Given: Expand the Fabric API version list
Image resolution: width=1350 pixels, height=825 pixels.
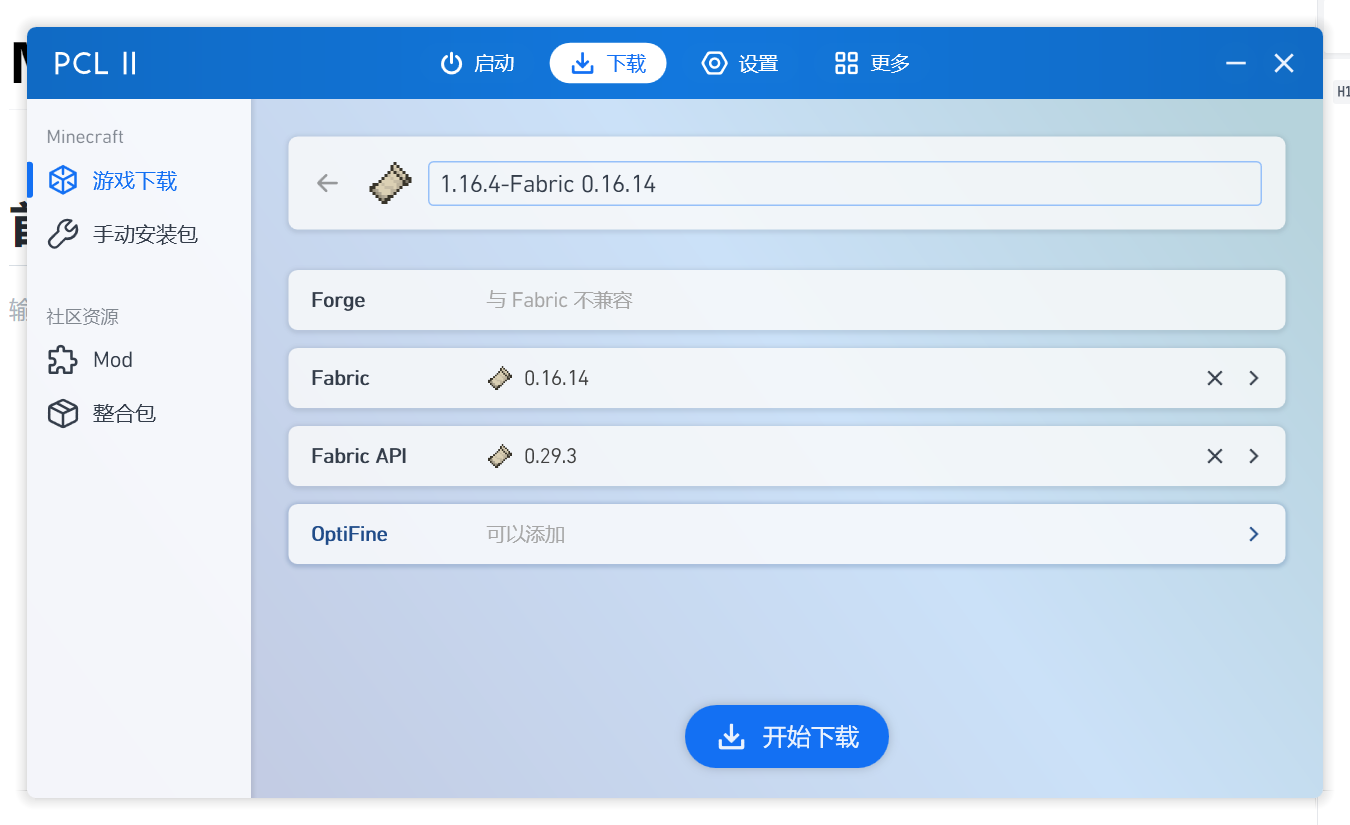Looking at the screenshot, I should 1254,456.
